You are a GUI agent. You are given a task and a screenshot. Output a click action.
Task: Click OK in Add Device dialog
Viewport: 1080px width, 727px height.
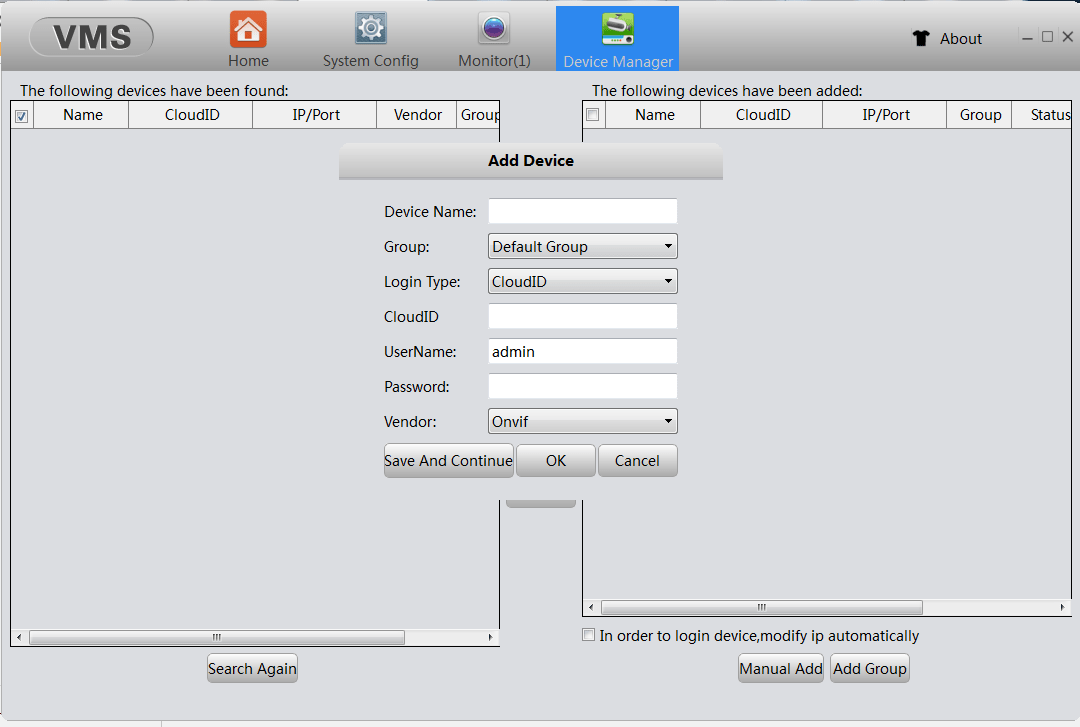point(556,460)
